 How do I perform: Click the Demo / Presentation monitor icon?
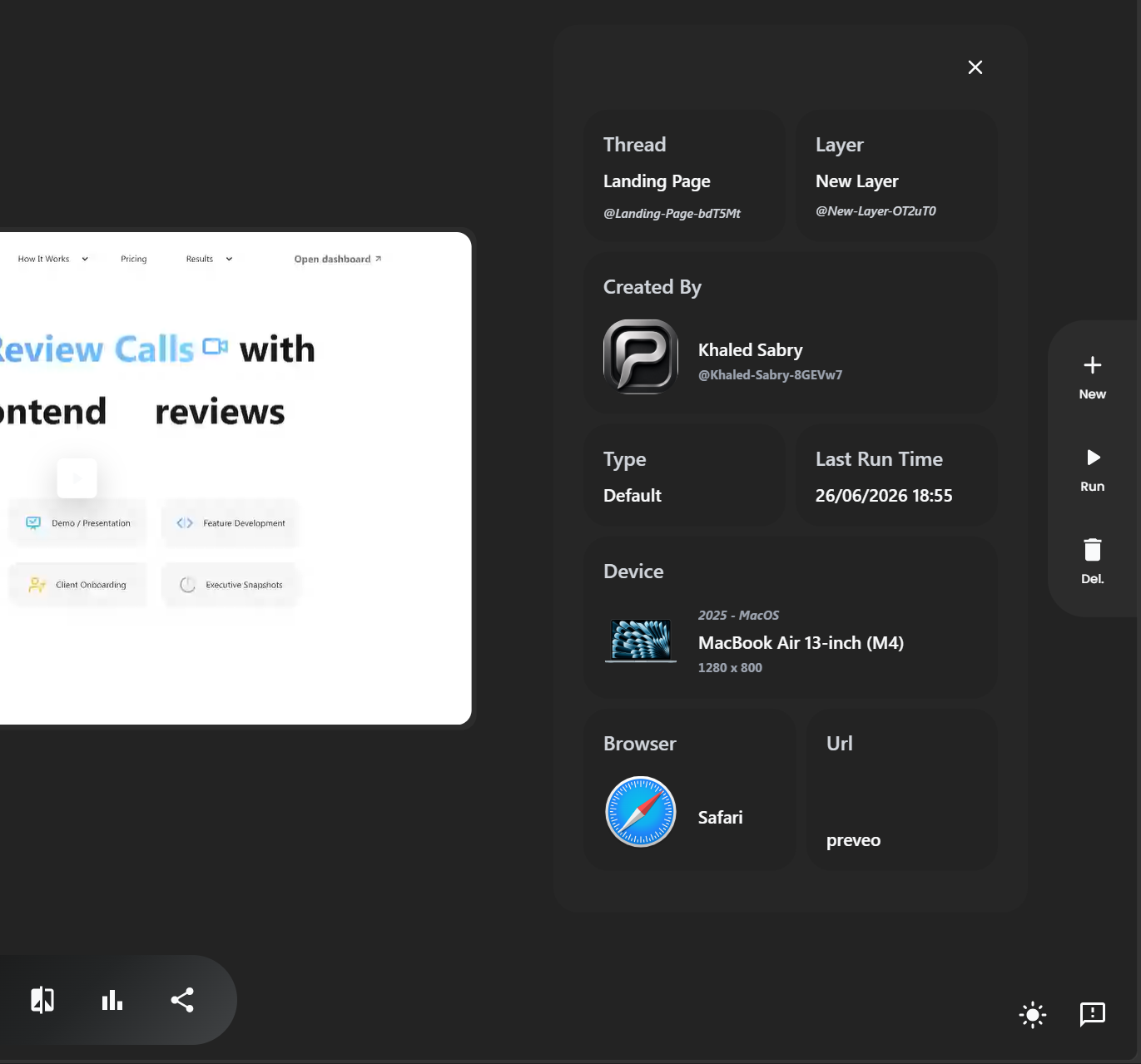click(33, 523)
